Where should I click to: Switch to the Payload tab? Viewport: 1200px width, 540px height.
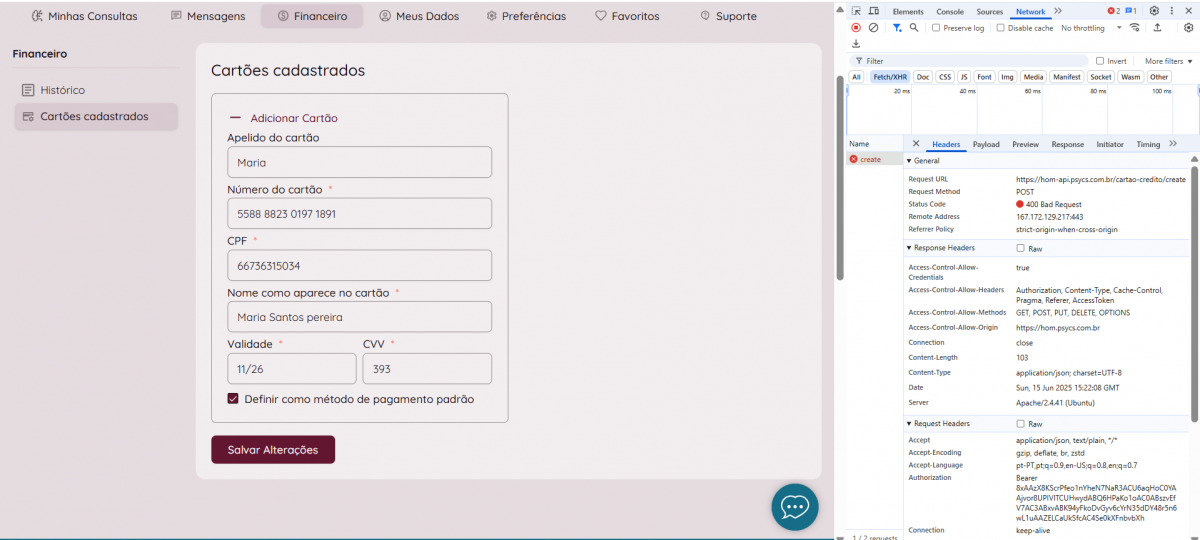[x=986, y=144]
